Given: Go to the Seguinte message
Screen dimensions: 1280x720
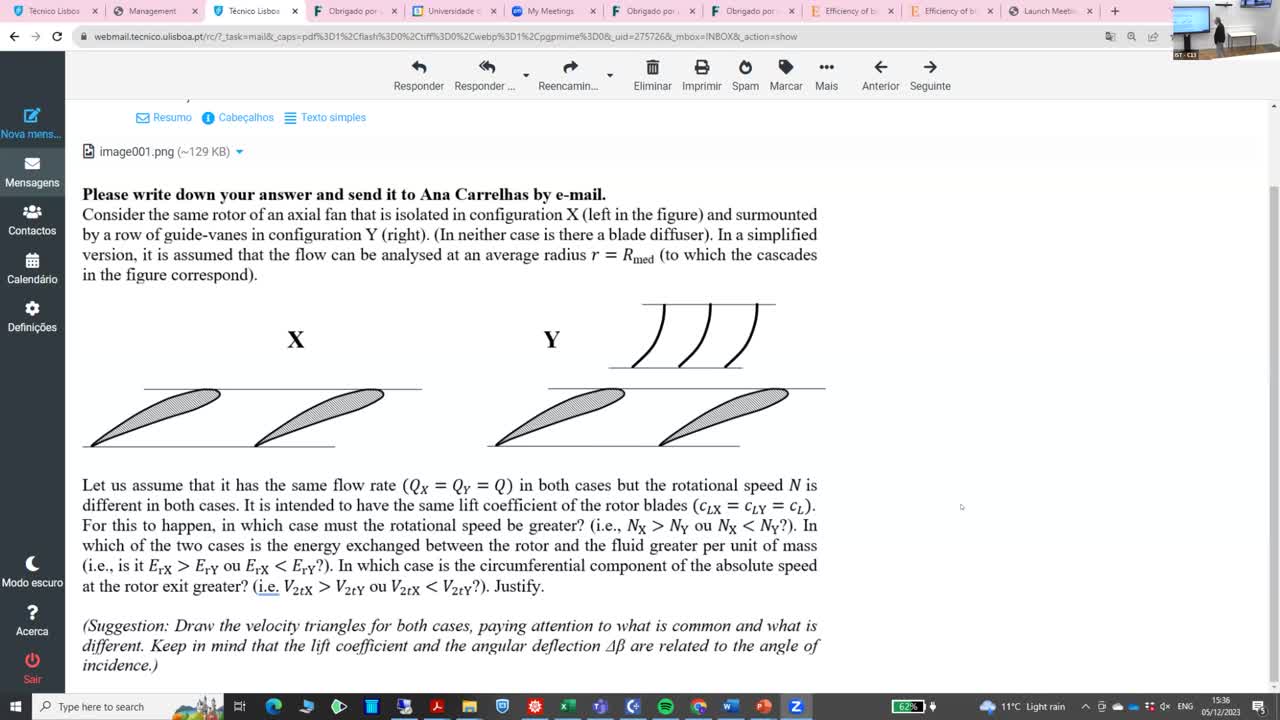Looking at the screenshot, I should coord(930,68).
